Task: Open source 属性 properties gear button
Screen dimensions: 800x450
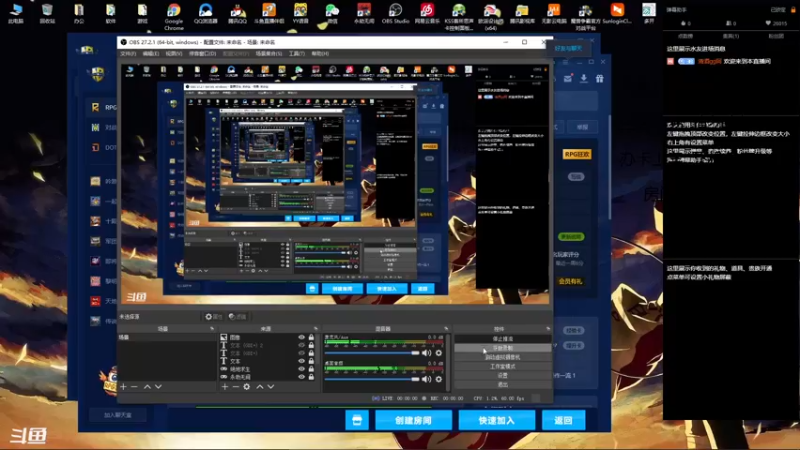Action: (x=214, y=317)
